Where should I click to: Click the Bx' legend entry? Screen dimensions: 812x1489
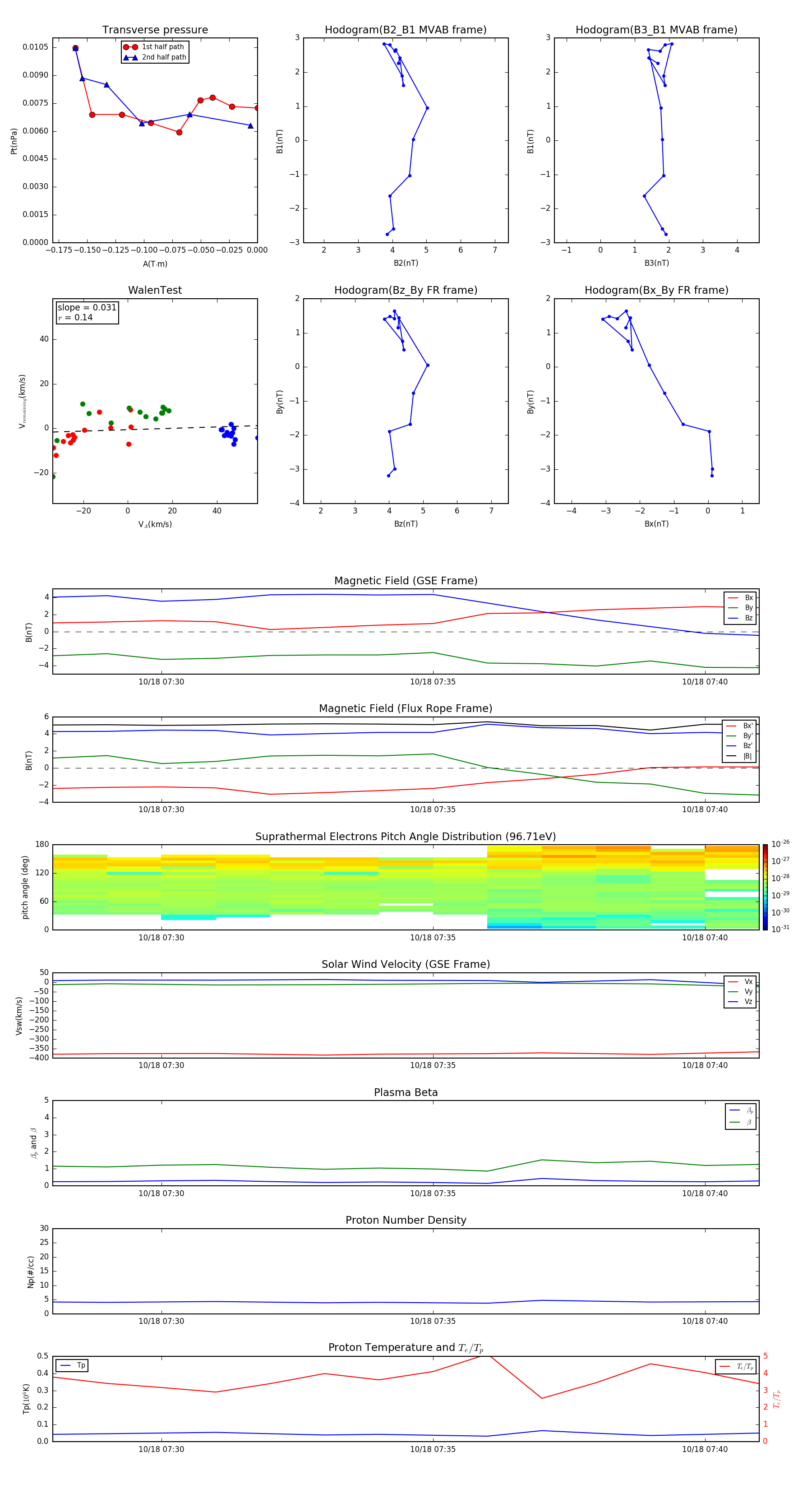(x=739, y=726)
